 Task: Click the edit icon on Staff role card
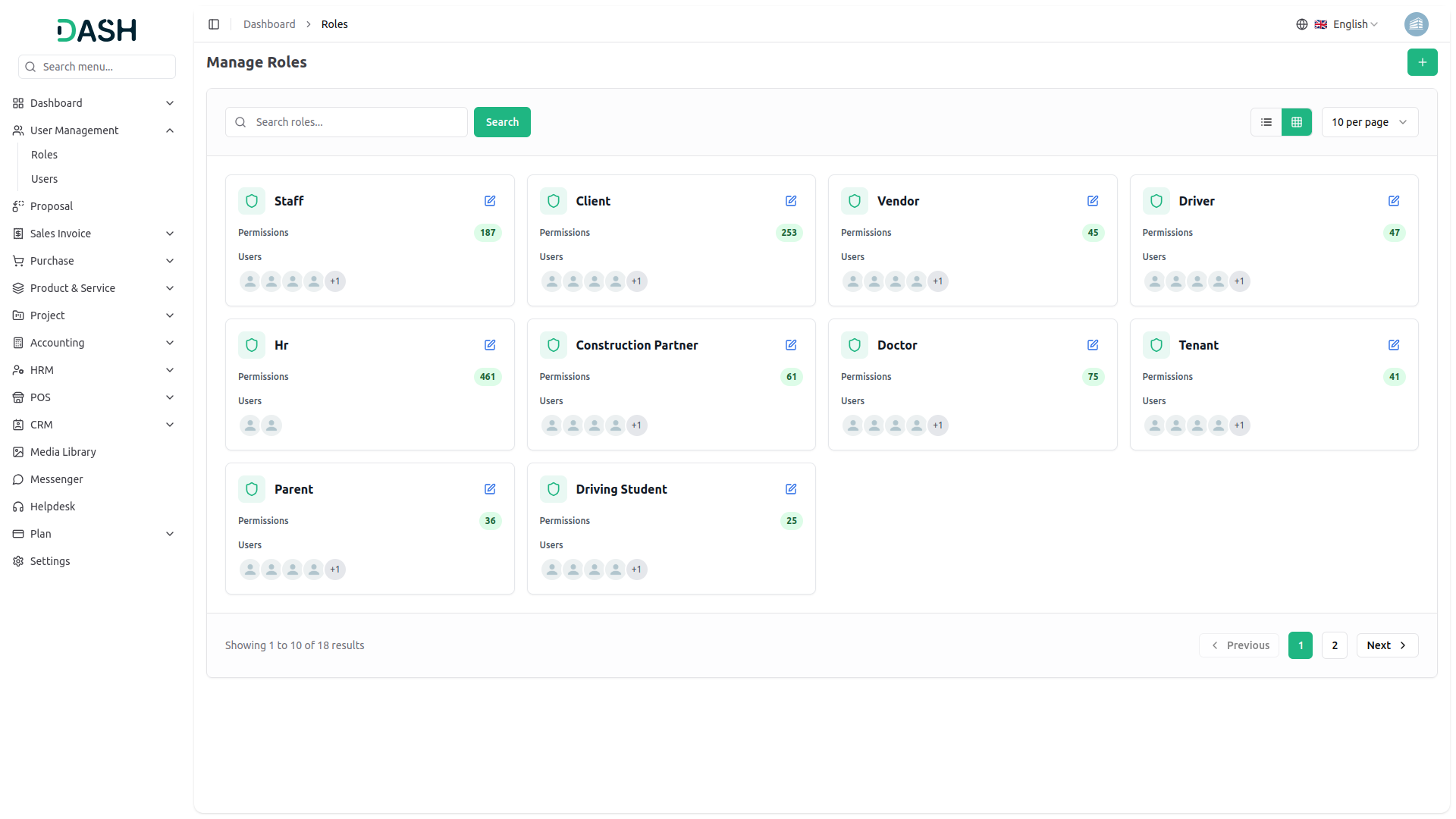(490, 201)
